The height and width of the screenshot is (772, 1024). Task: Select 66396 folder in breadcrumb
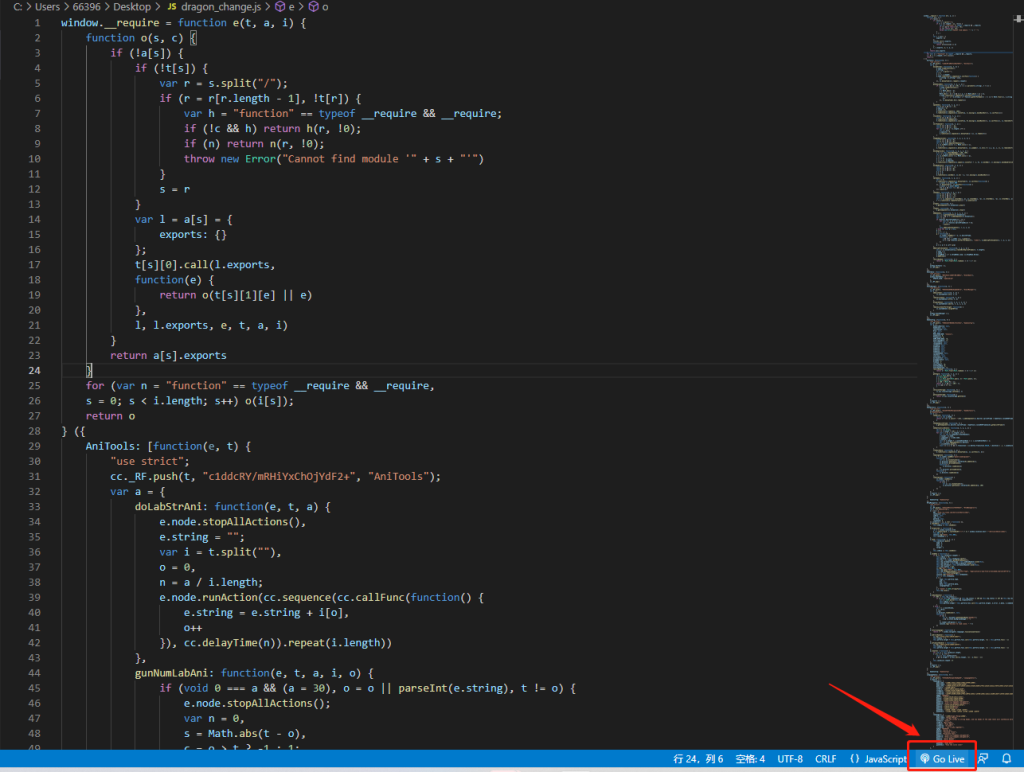pos(87,7)
